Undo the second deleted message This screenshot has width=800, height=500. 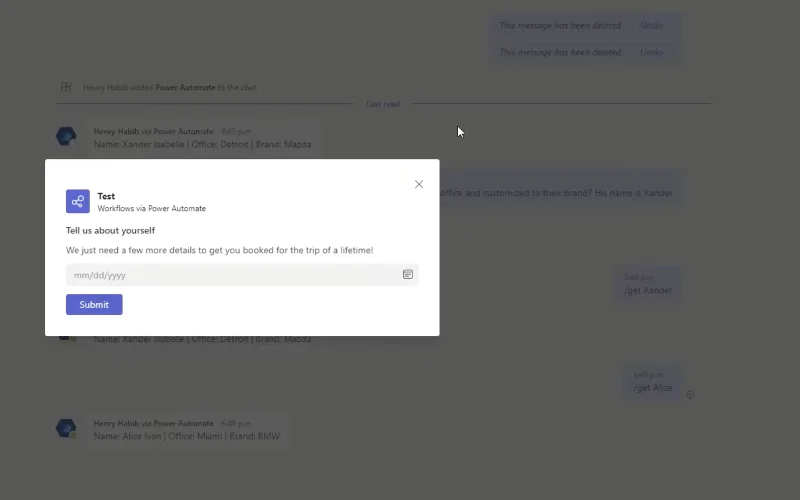click(x=651, y=52)
